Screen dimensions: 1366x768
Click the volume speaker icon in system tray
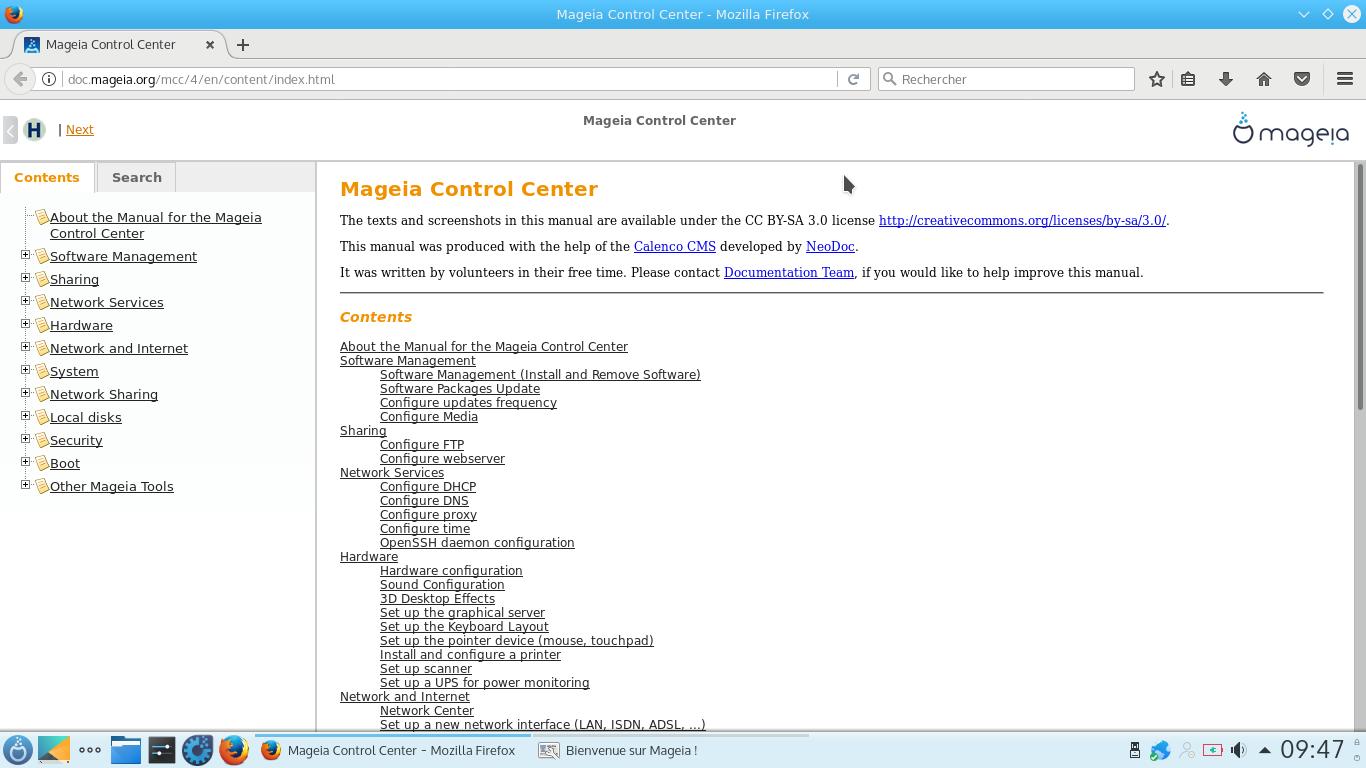[x=1238, y=750]
